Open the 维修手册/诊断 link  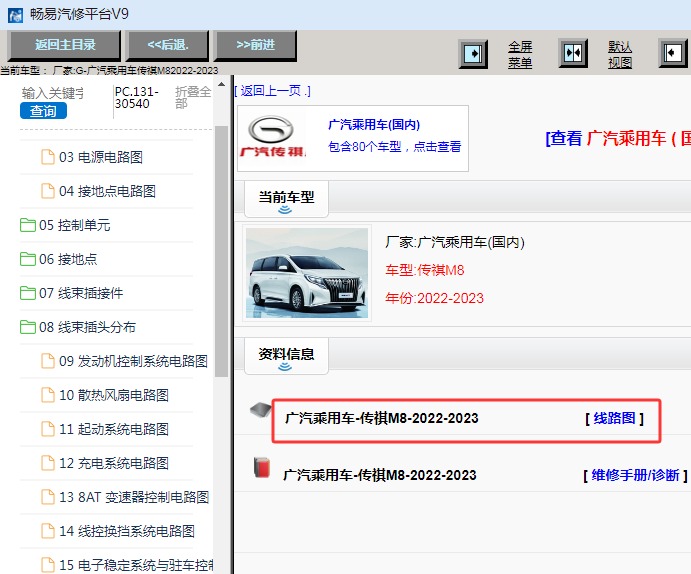tap(635, 475)
